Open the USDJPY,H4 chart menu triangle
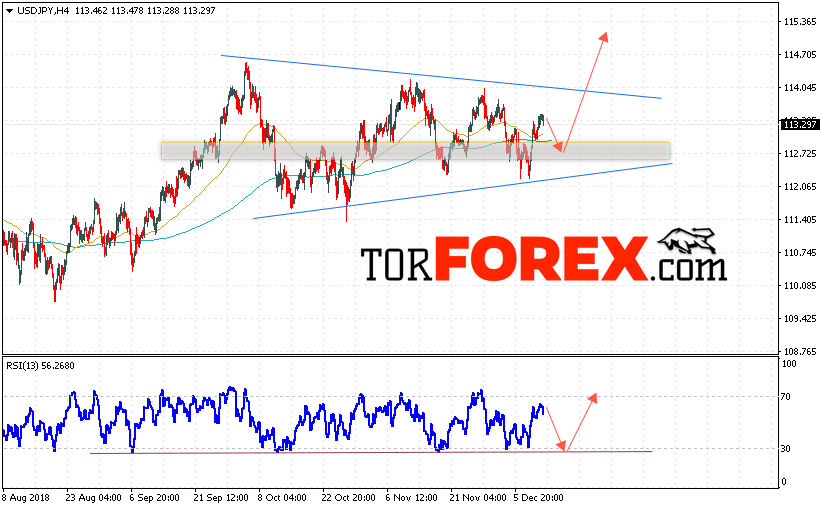This screenshot has width=821, height=509. [x=9, y=10]
